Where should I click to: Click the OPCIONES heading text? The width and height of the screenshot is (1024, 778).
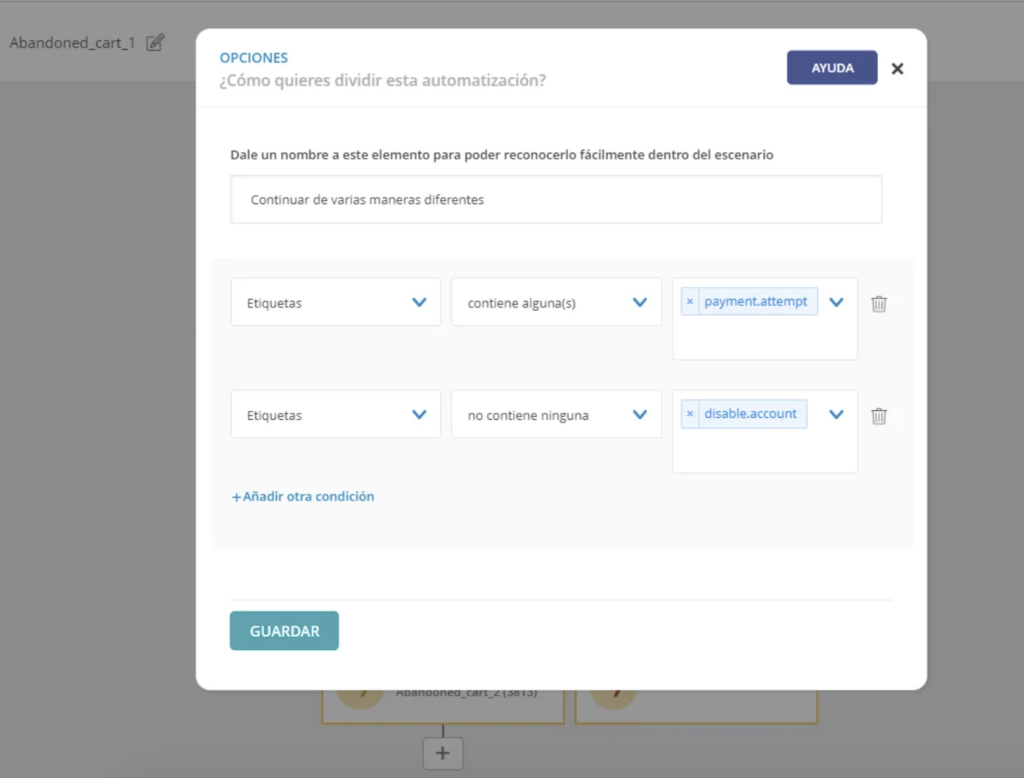[253, 57]
